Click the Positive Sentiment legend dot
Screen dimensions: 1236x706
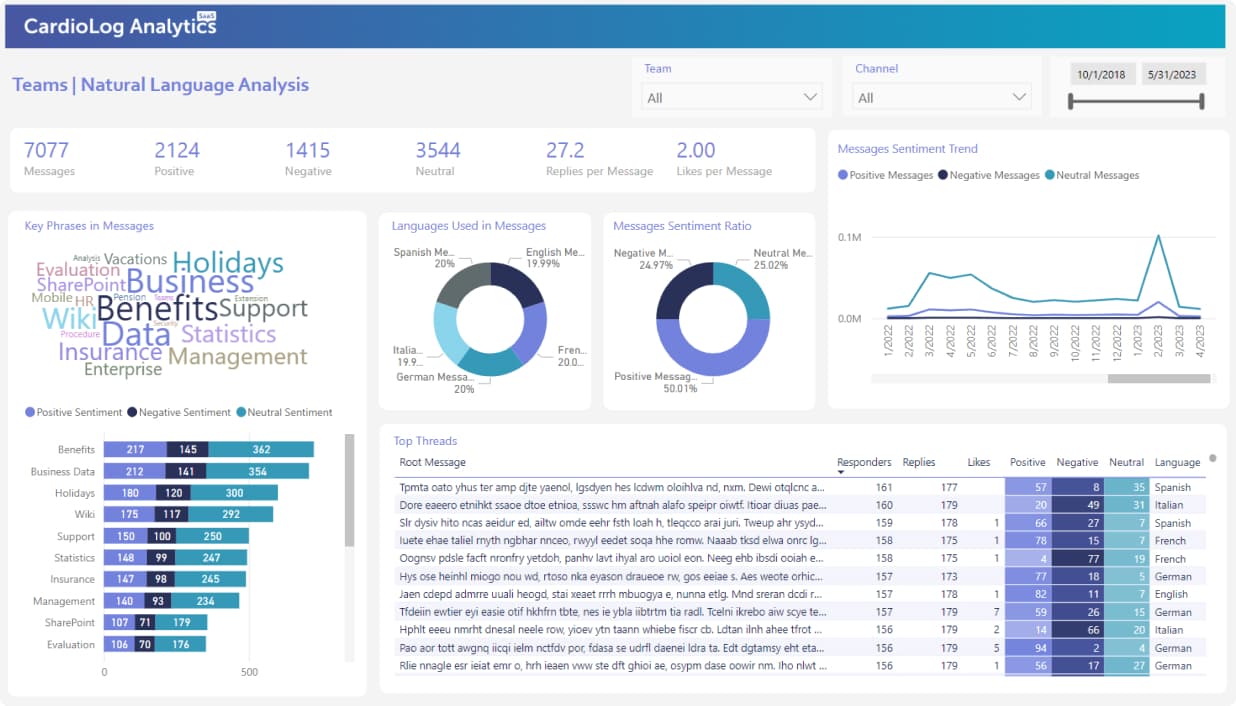(30, 412)
